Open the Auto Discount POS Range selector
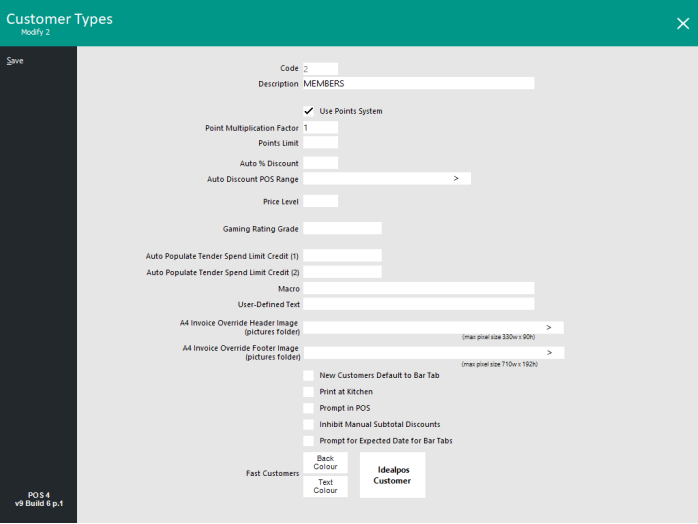698x524 pixels. [456, 179]
